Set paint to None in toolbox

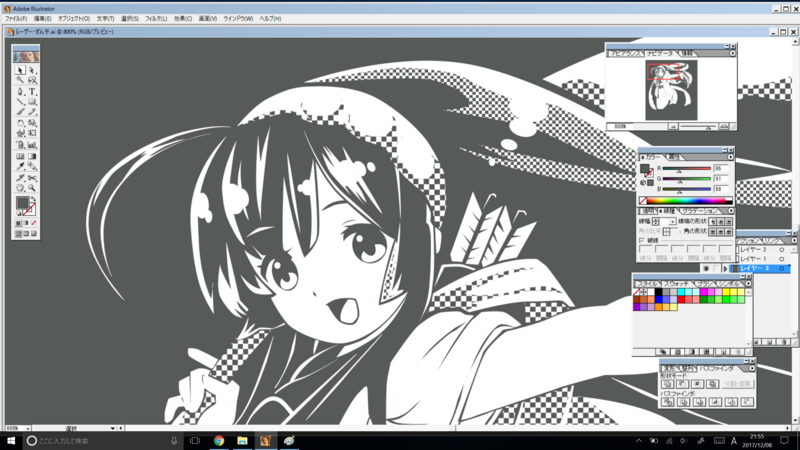pos(34,223)
